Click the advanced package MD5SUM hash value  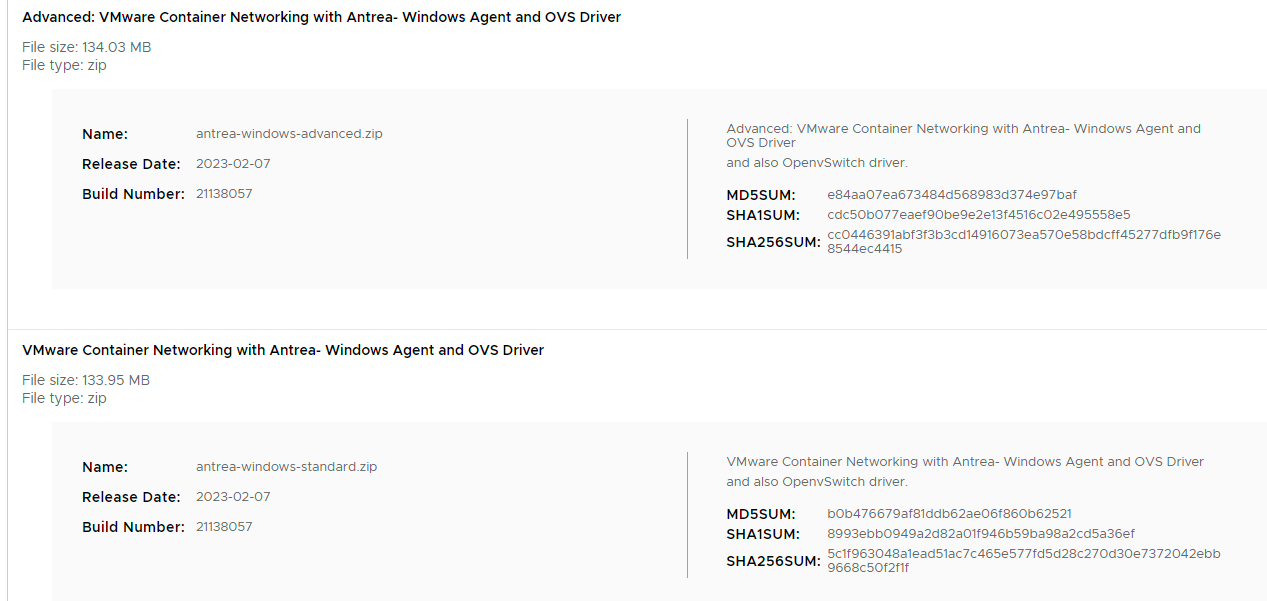[x=951, y=195]
